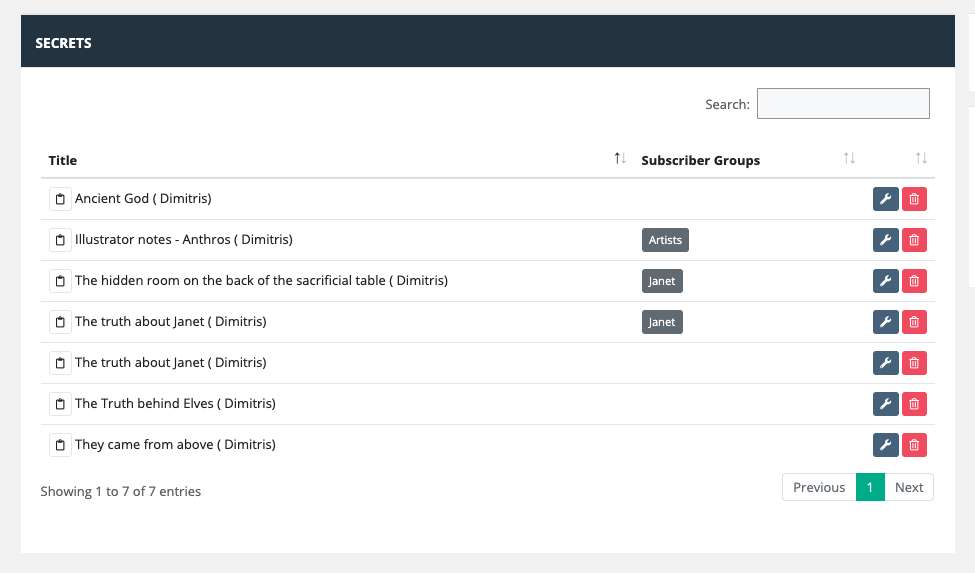Viewport: 975px width, 573px height.
Task: Click the Artists subscriber group tag
Action: 665,240
